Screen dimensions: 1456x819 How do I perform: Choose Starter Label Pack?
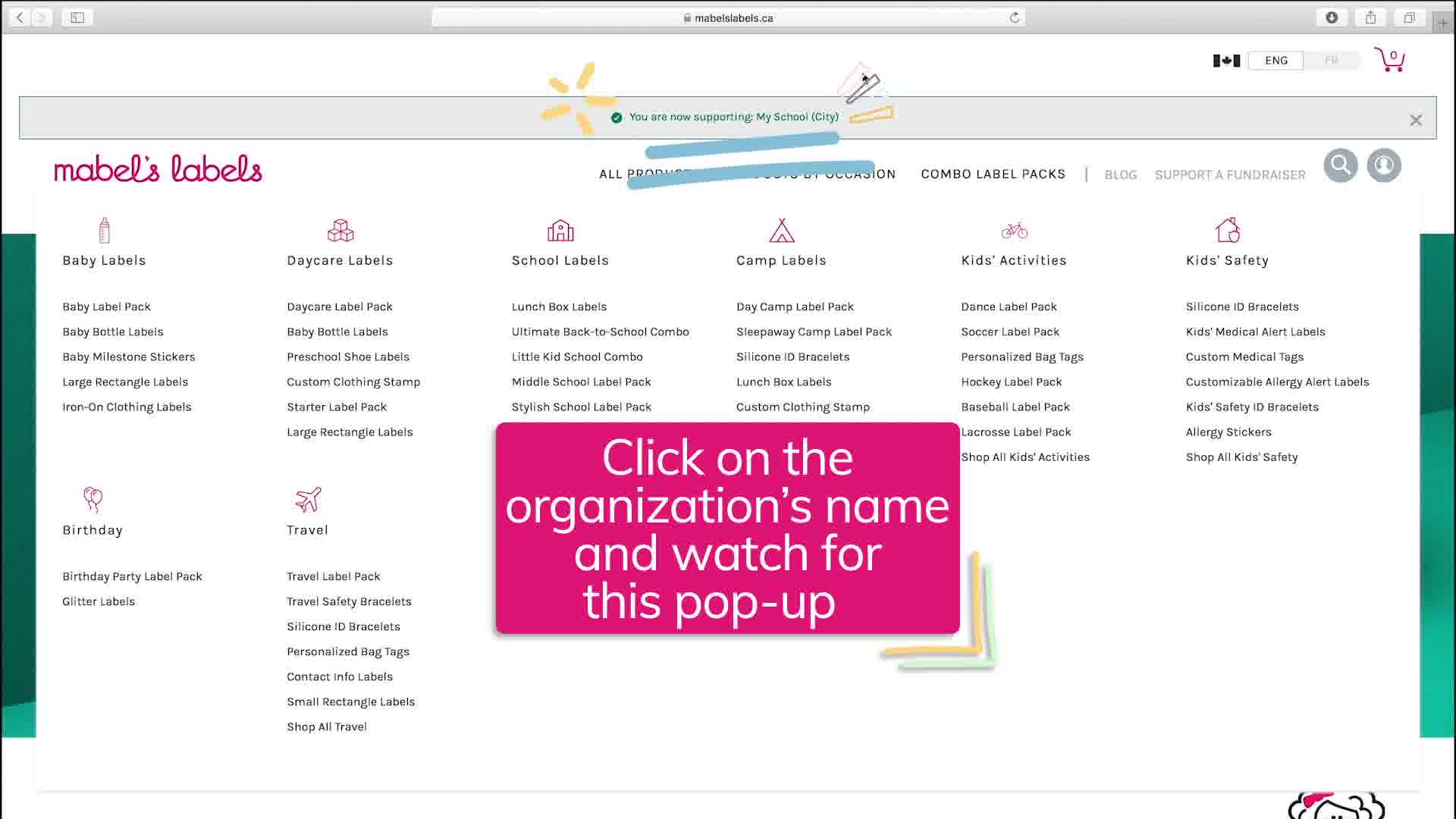point(337,407)
